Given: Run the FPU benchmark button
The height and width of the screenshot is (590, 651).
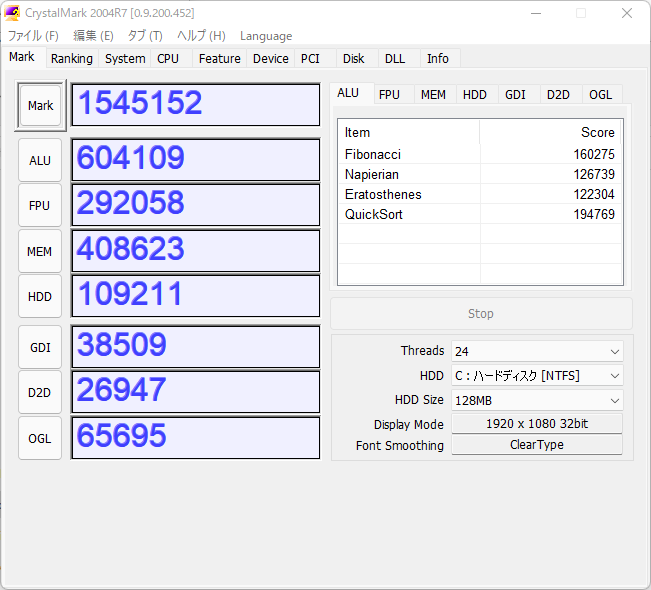Looking at the screenshot, I should [40, 206].
